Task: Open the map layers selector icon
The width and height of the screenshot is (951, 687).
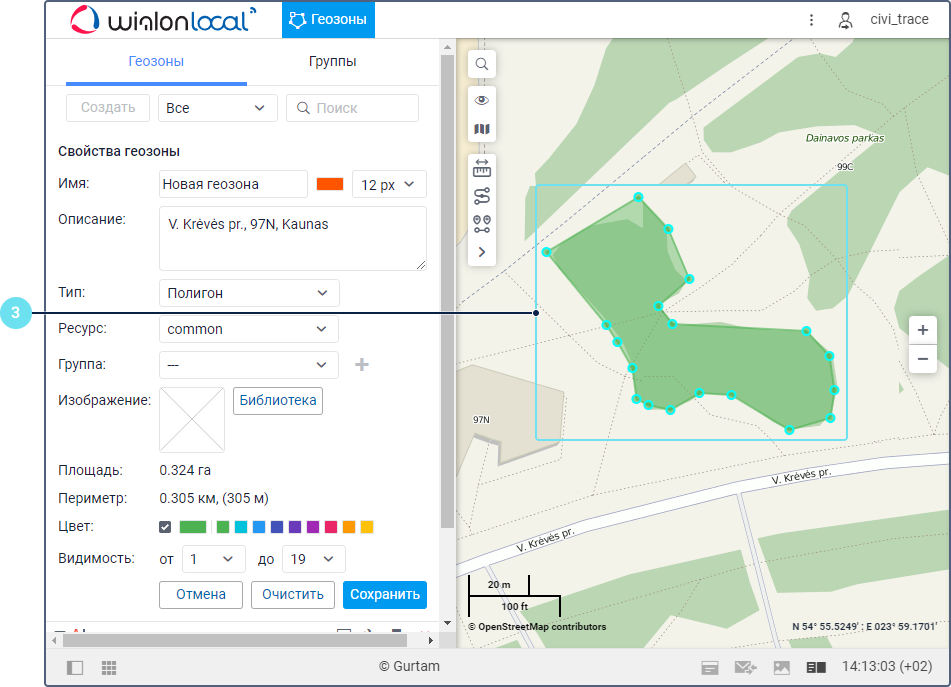Action: coord(482,129)
